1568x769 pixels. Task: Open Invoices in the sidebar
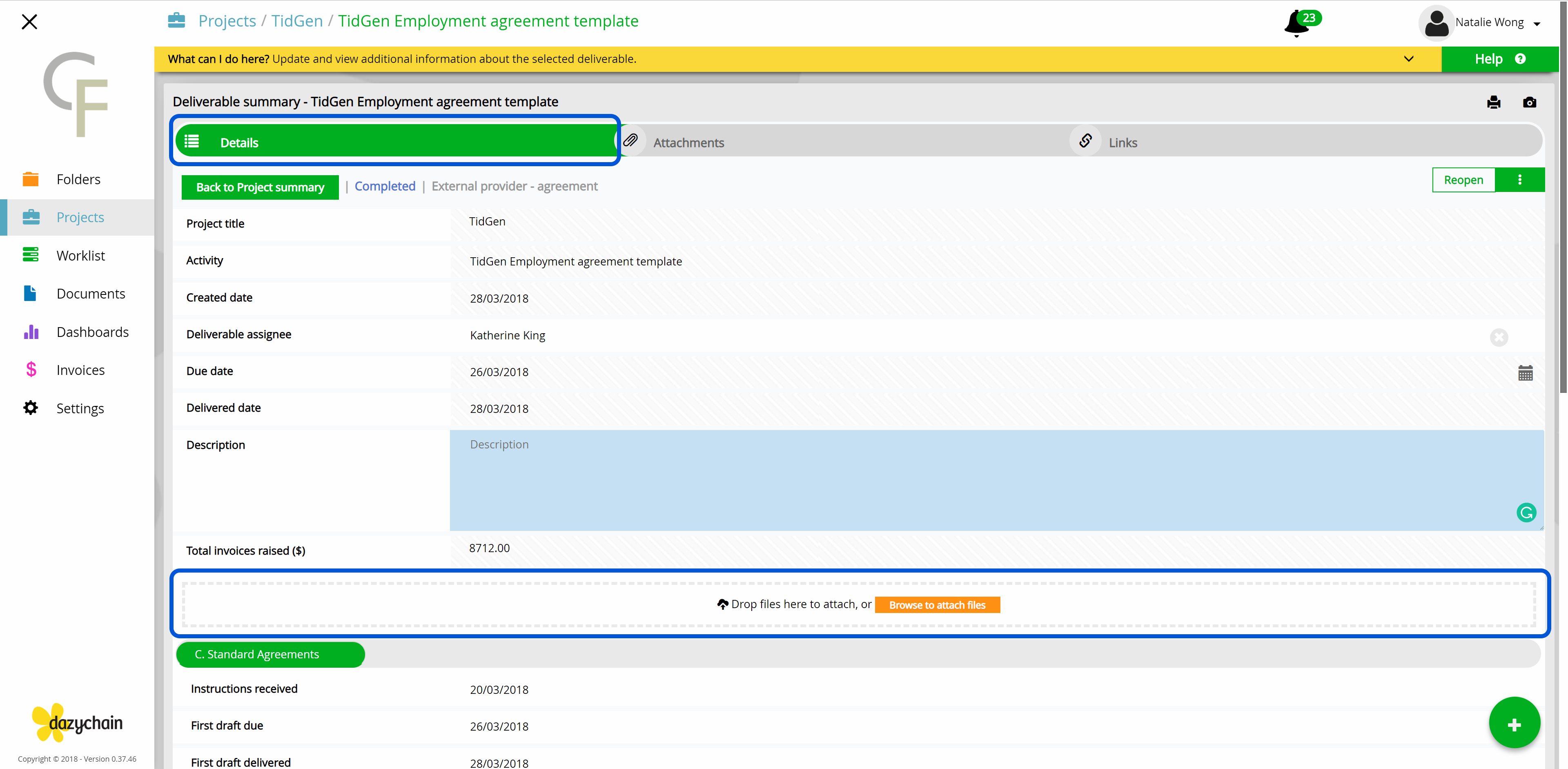tap(77, 370)
